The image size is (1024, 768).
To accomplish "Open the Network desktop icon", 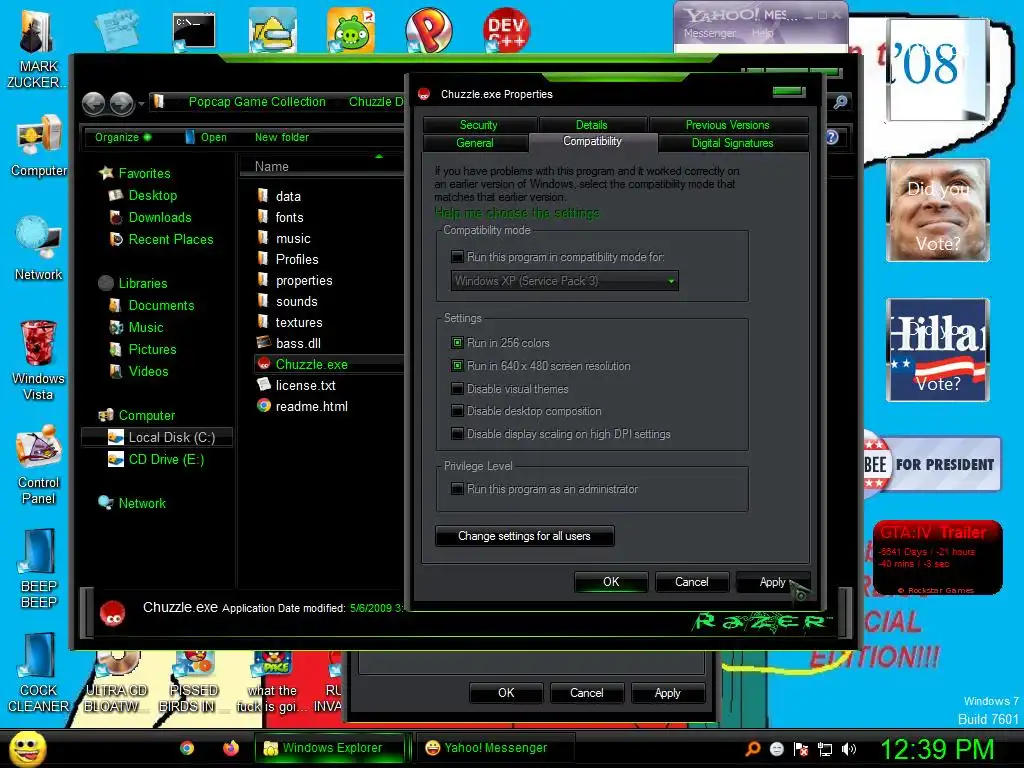I will (x=38, y=248).
